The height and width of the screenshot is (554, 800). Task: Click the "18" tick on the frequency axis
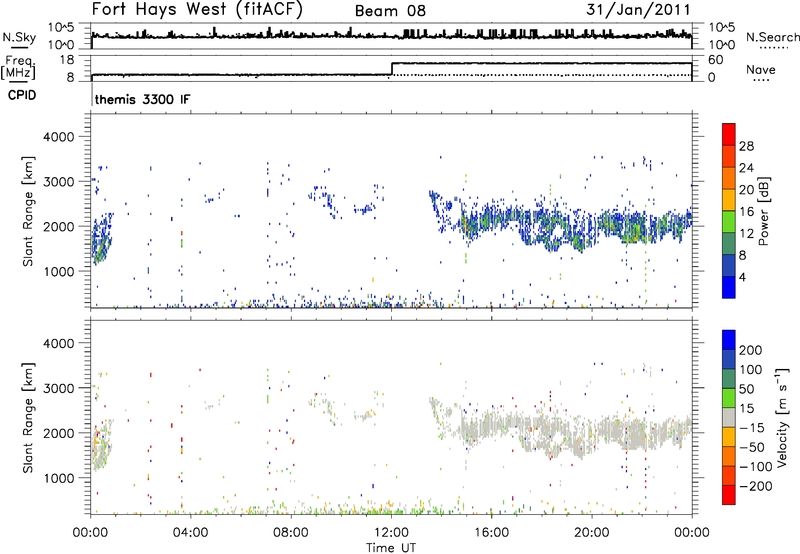tap(67, 60)
